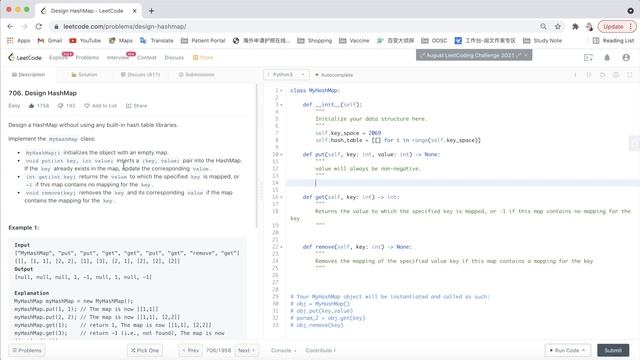Reload the page

tap(39, 27)
